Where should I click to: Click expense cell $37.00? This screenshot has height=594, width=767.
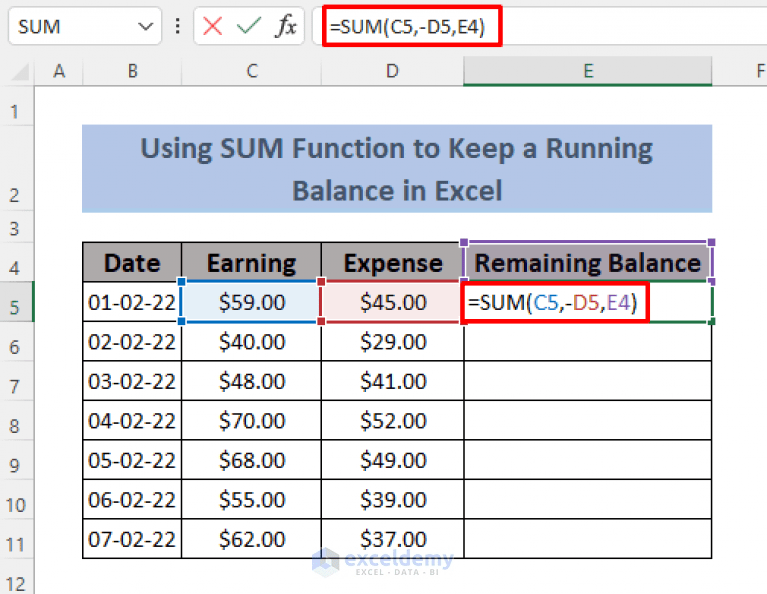(392, 539)
